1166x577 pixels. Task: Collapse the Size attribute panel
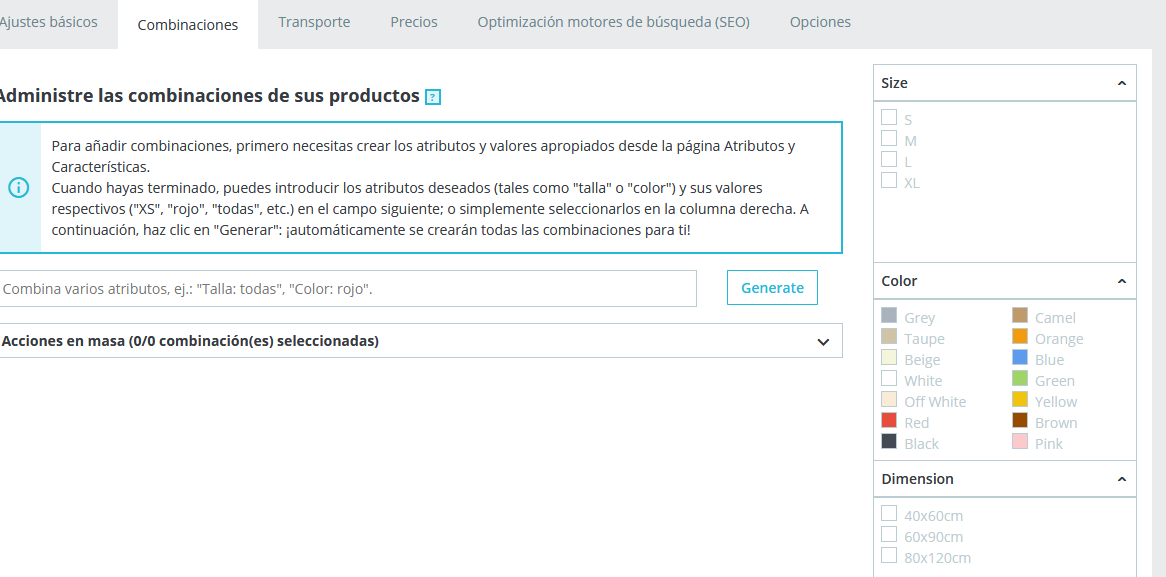coord(1121,84)
